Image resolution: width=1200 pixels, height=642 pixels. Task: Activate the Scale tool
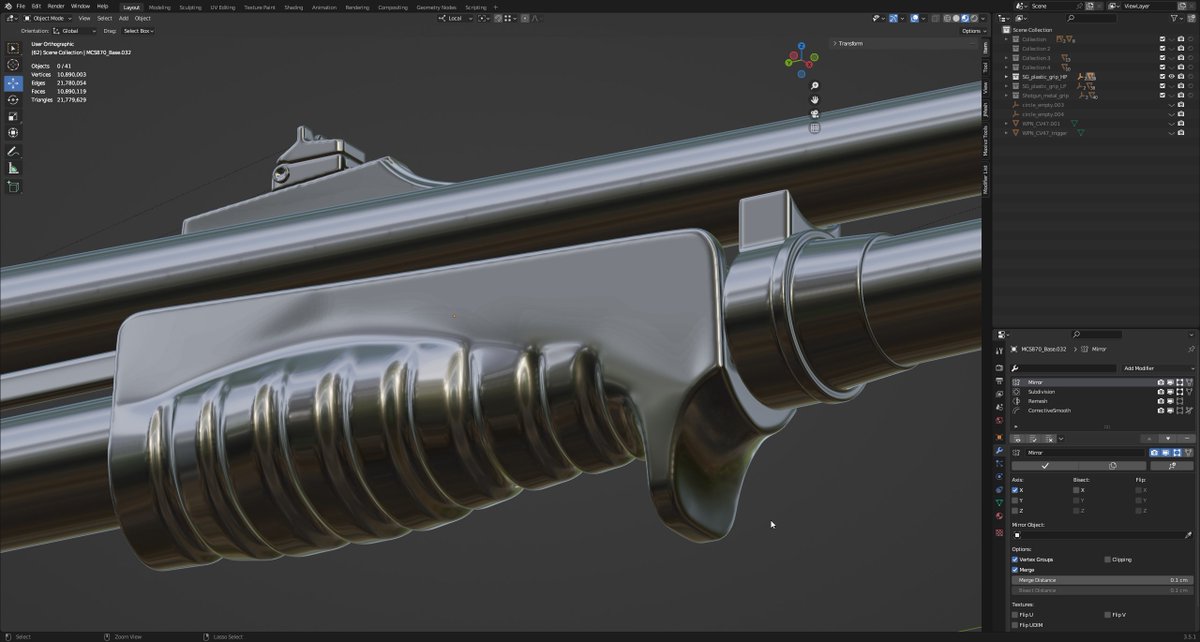[13, 116]
